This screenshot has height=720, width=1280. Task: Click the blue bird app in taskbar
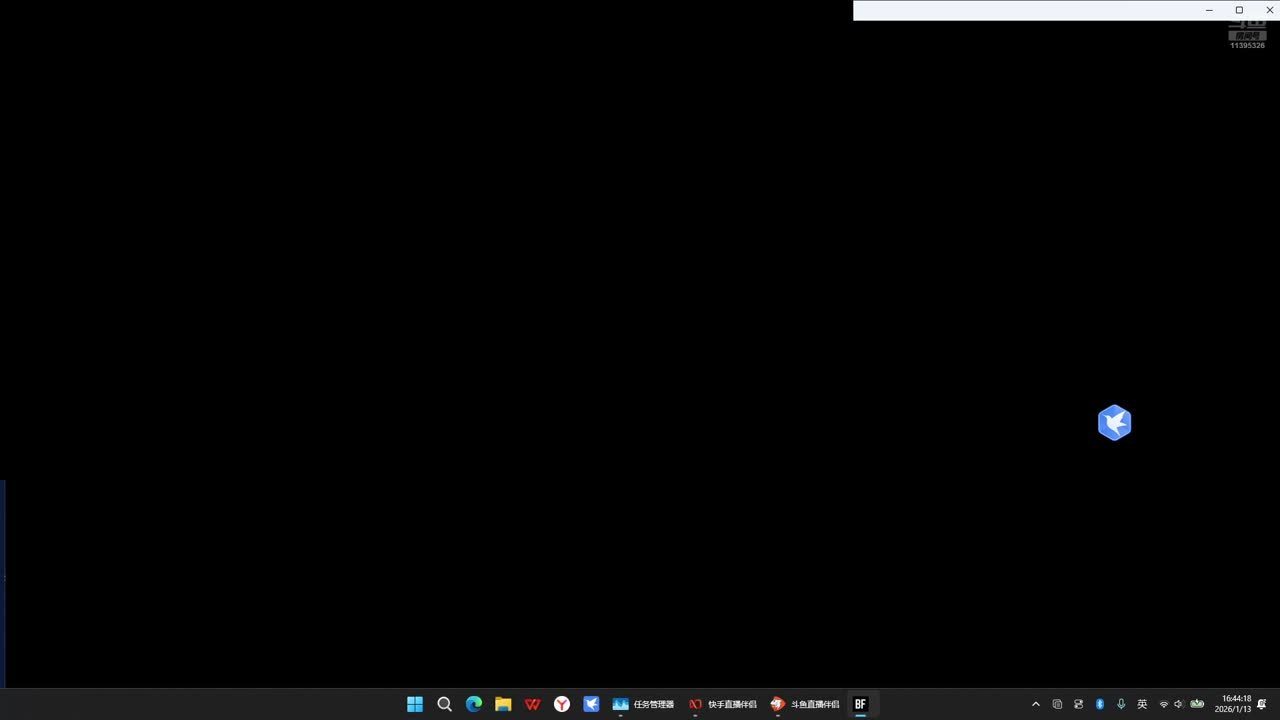[591, 704]
